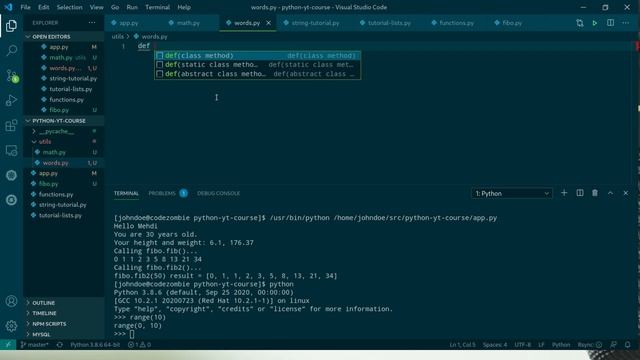
Task: Switch to the math.py editor tab
Action: click(188, 23)
